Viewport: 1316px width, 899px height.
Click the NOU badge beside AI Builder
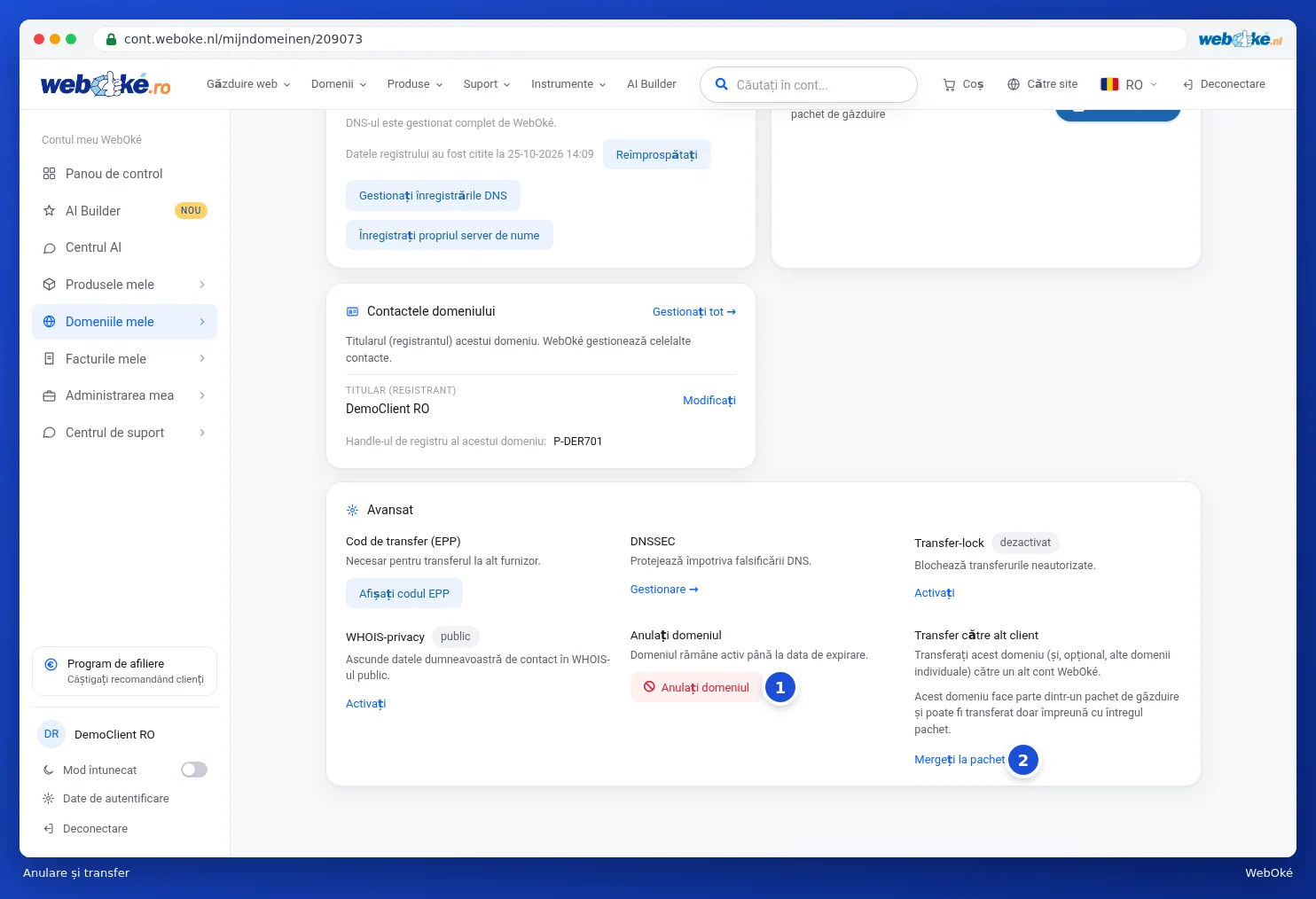pos(191,211)
